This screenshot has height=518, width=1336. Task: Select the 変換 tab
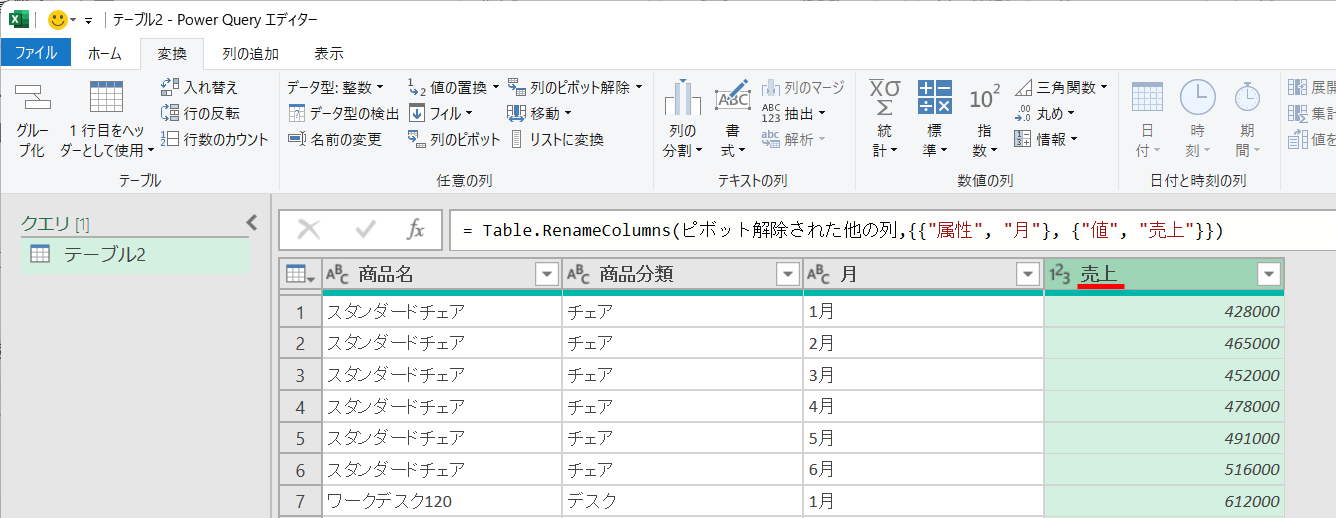pos(172,53)
